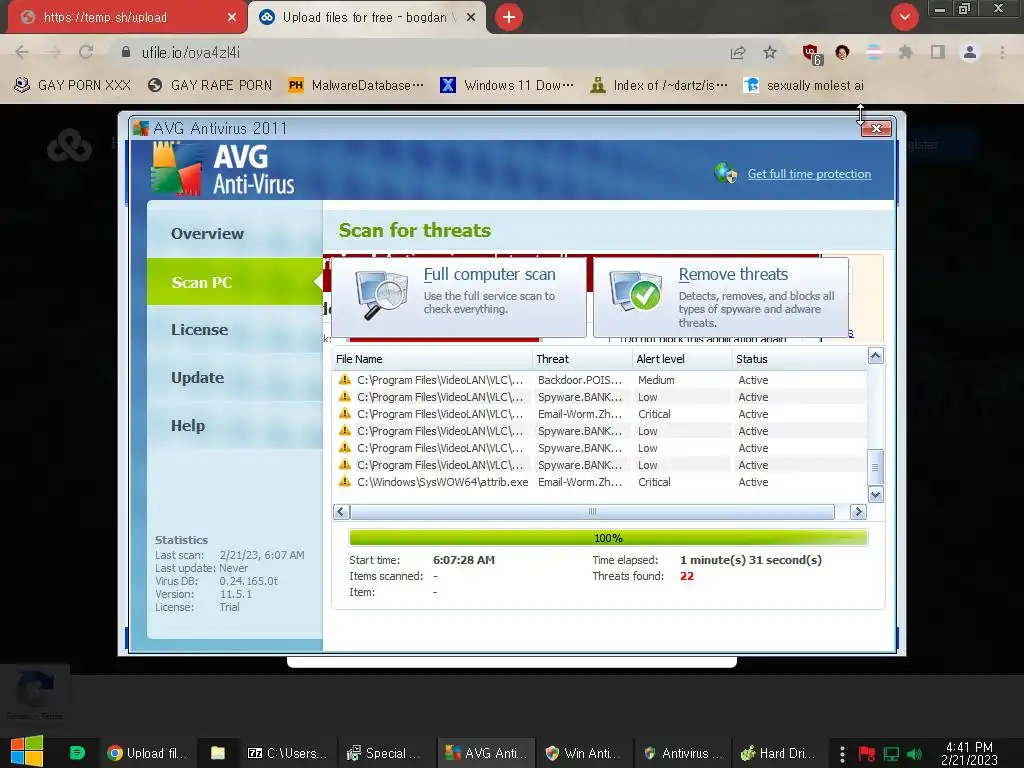Viewport: 1024px width, 768px height.
Task: Click the Remove threats button
Action: click(721, 297)
